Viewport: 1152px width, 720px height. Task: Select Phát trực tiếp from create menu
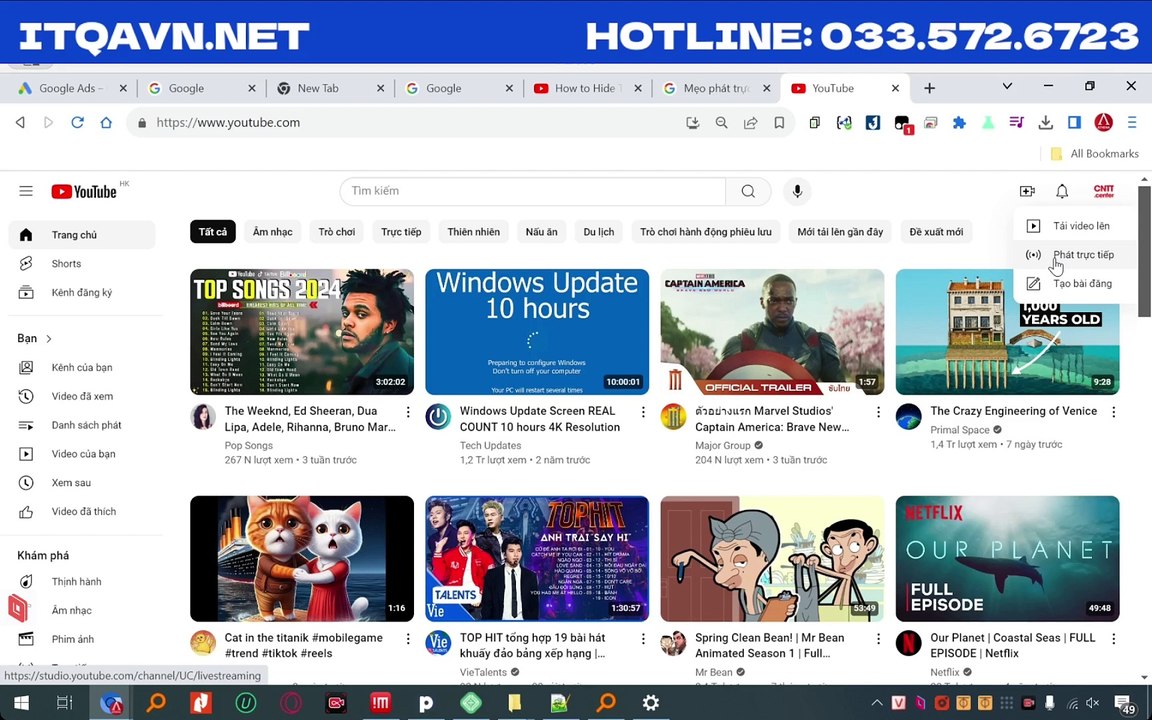pos(1074,255)
